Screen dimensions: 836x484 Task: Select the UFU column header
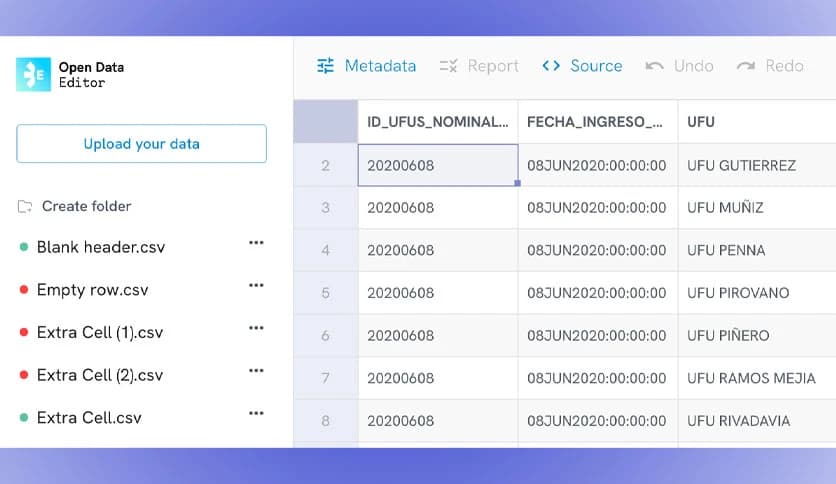757,122
